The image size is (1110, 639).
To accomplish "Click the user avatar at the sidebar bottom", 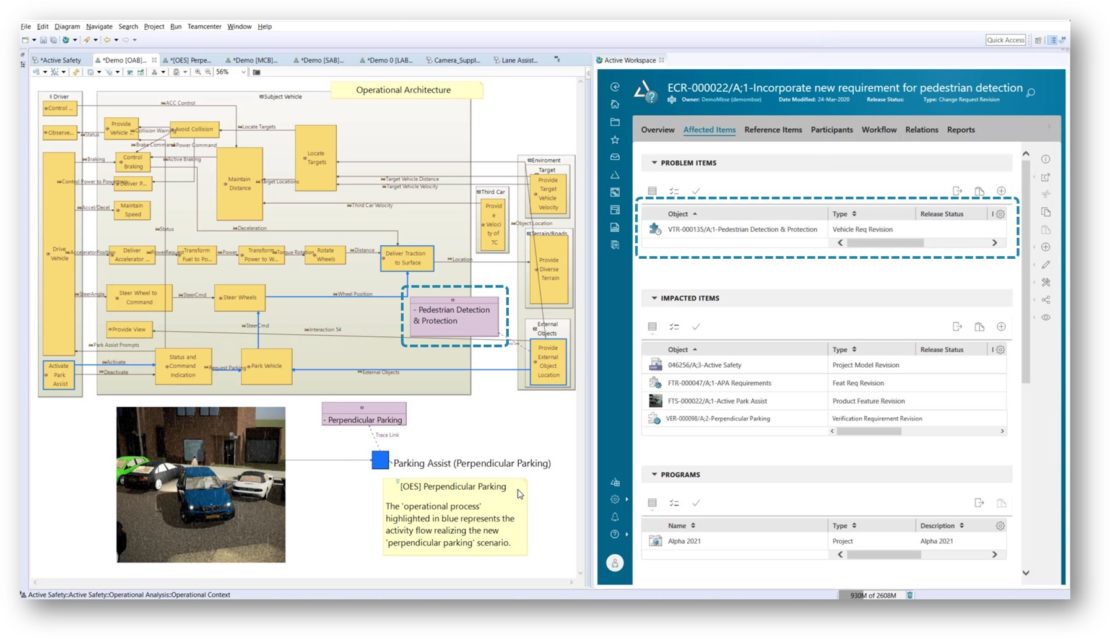I will coord(613,562).
